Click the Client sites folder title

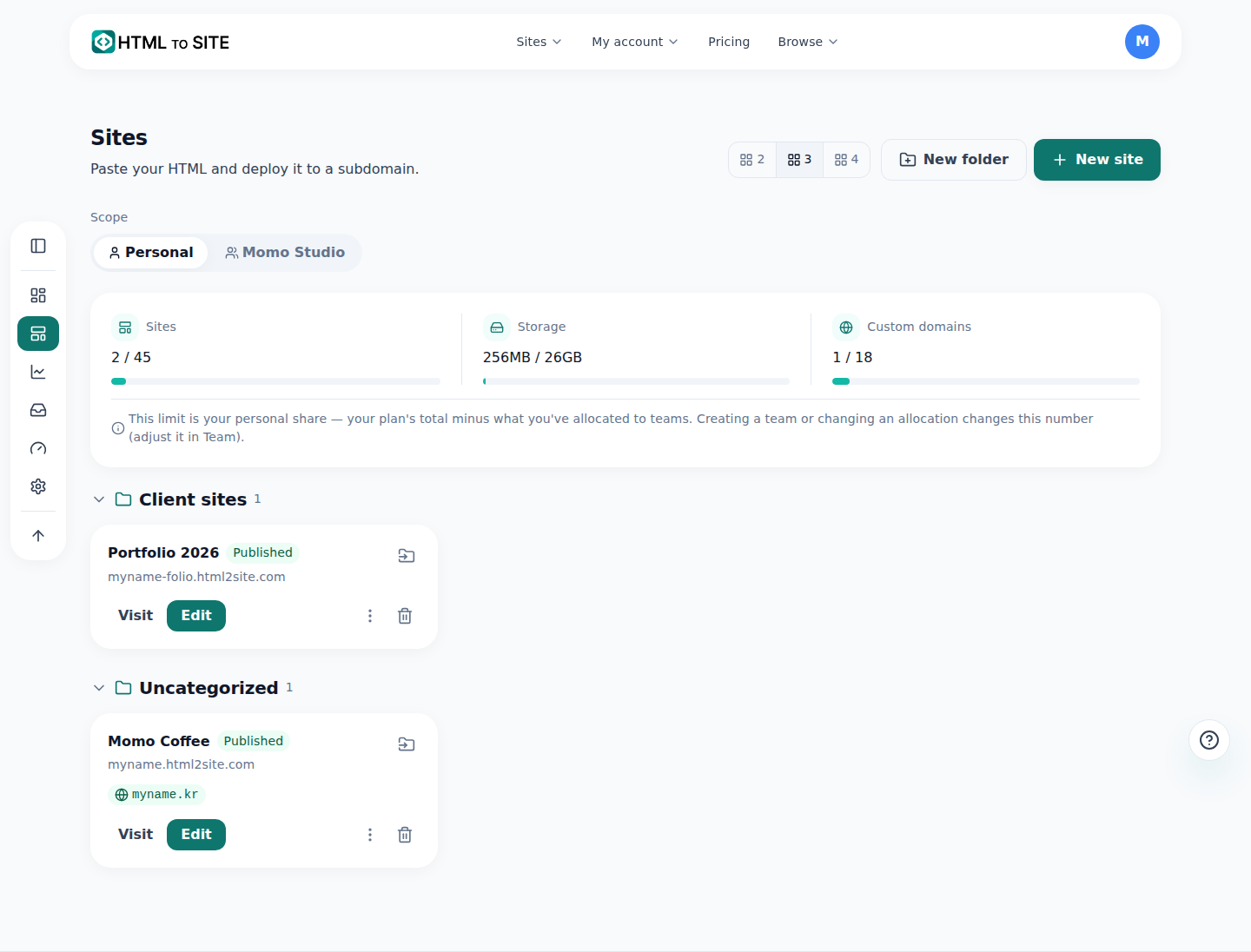(193, 499)
